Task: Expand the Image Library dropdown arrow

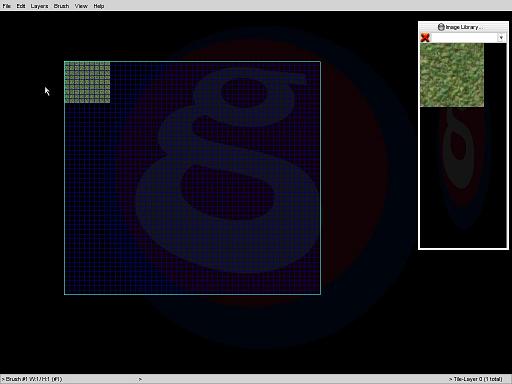Action: [501, 38]
